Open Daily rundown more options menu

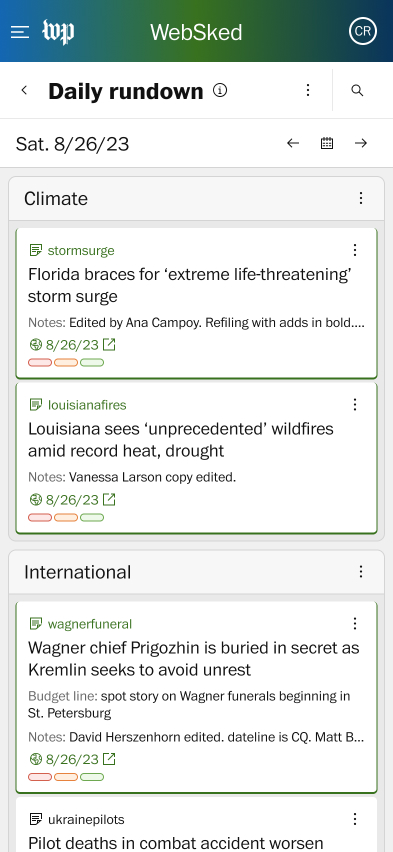[x=308, y=90]
